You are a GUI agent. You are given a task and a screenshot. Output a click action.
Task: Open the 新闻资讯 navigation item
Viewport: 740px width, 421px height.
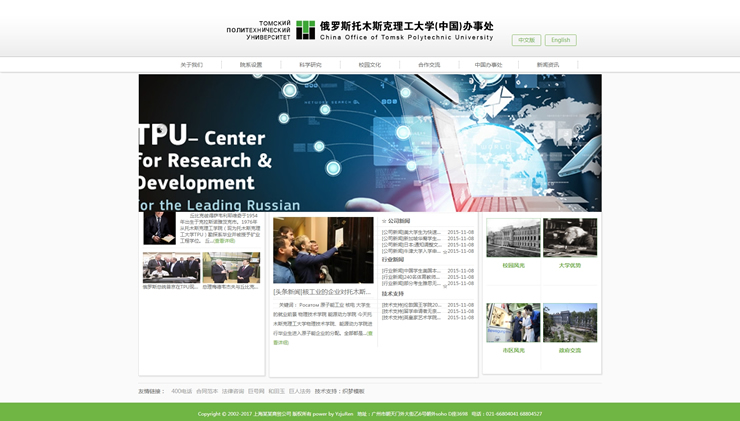(548, 65)
